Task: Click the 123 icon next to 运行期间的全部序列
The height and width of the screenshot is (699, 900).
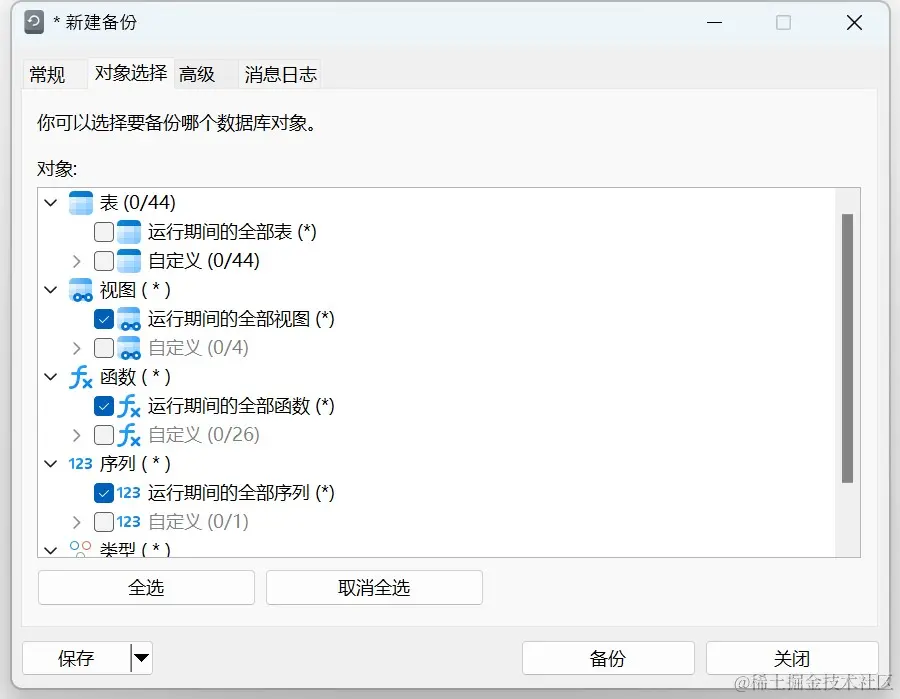Action: (x=129, y=493)
